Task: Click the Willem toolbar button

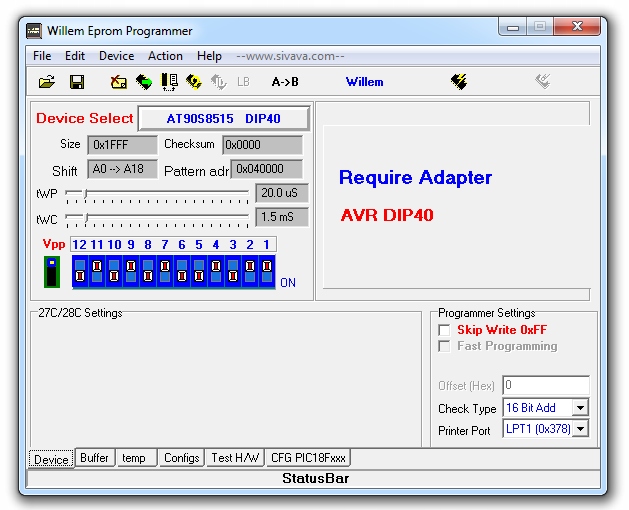Action: 364,82
